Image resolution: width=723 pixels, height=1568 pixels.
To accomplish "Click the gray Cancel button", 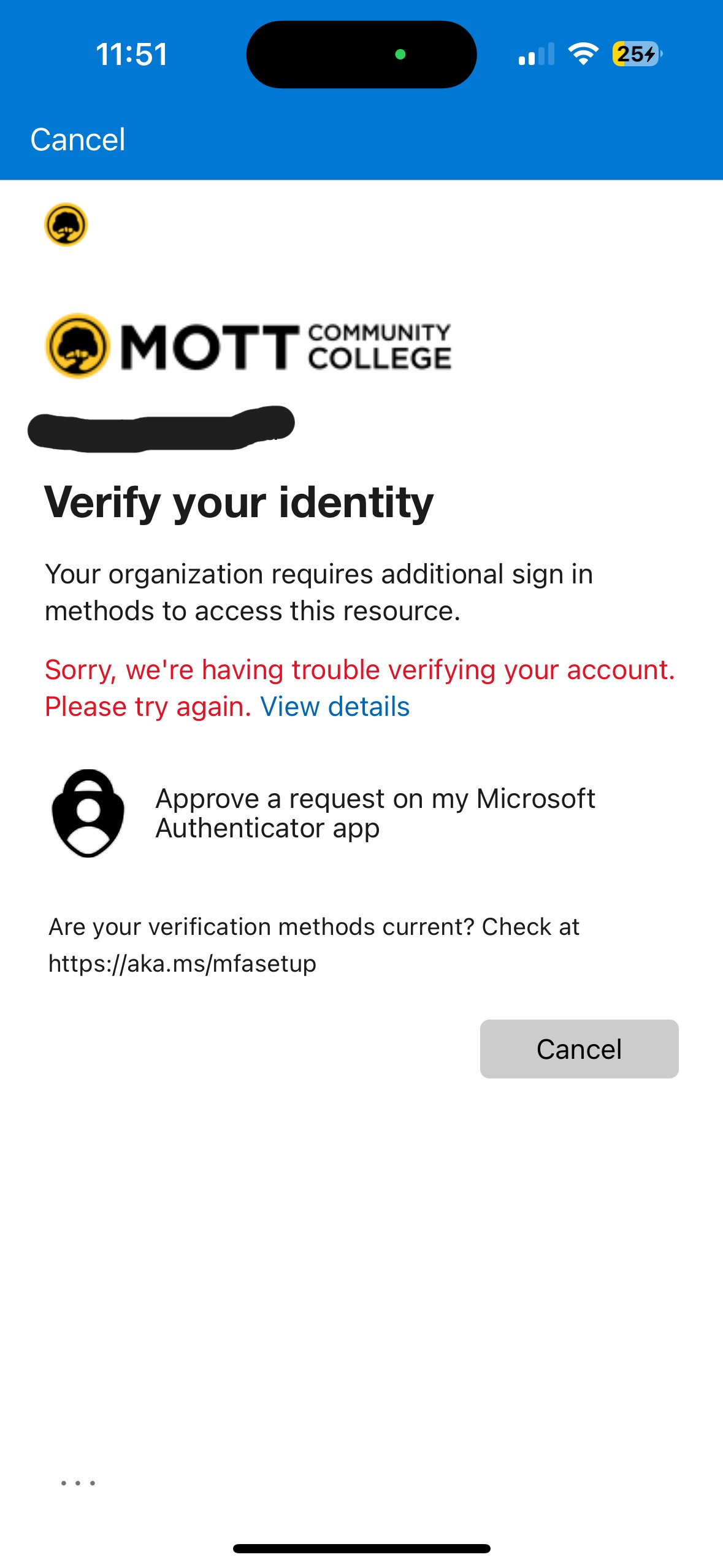I will click(x=579, y=1048).
